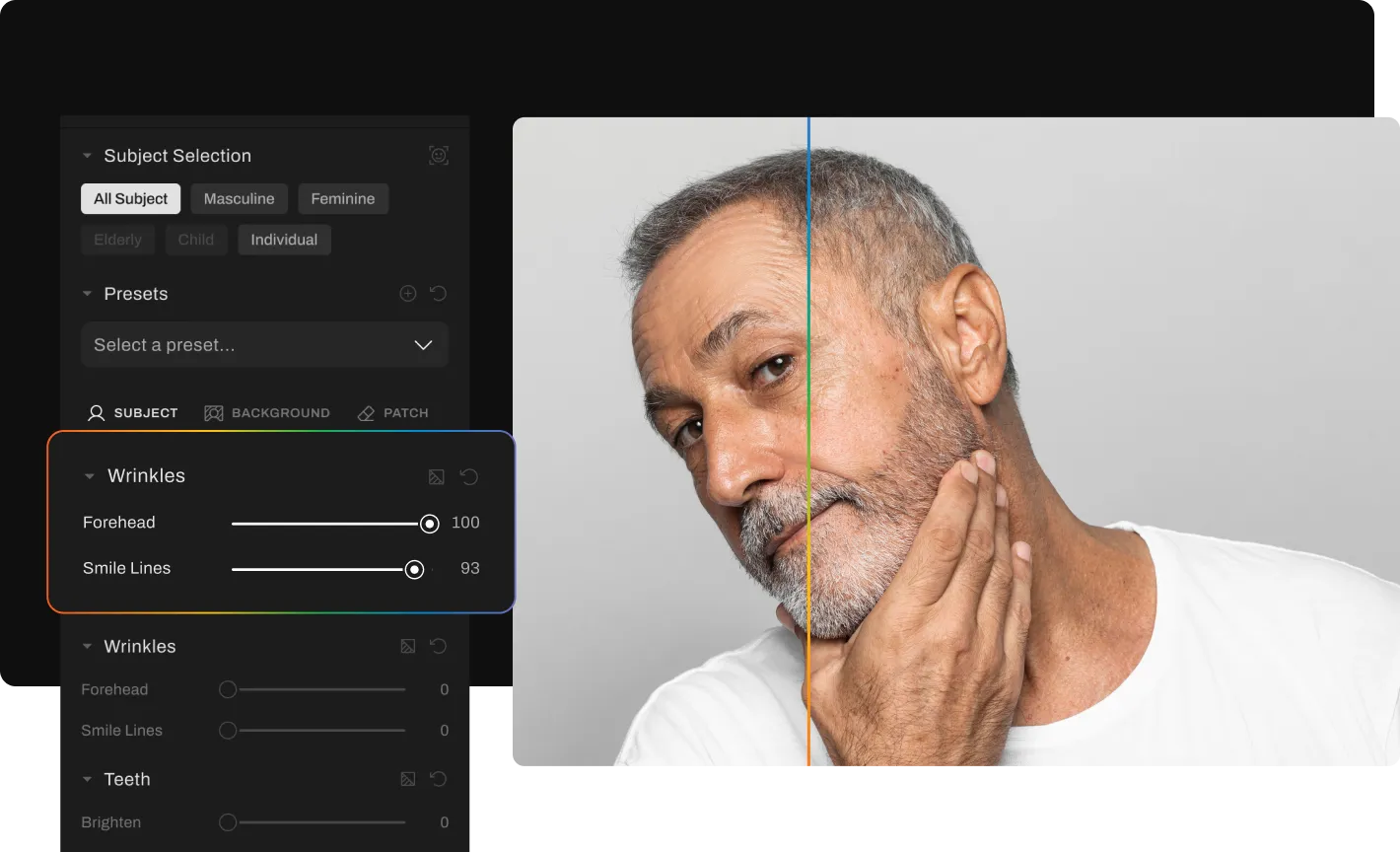This screenshot has height=852, width=1400.
Task: Click reset icon in lower Wrinkles section
Action: 439,647
